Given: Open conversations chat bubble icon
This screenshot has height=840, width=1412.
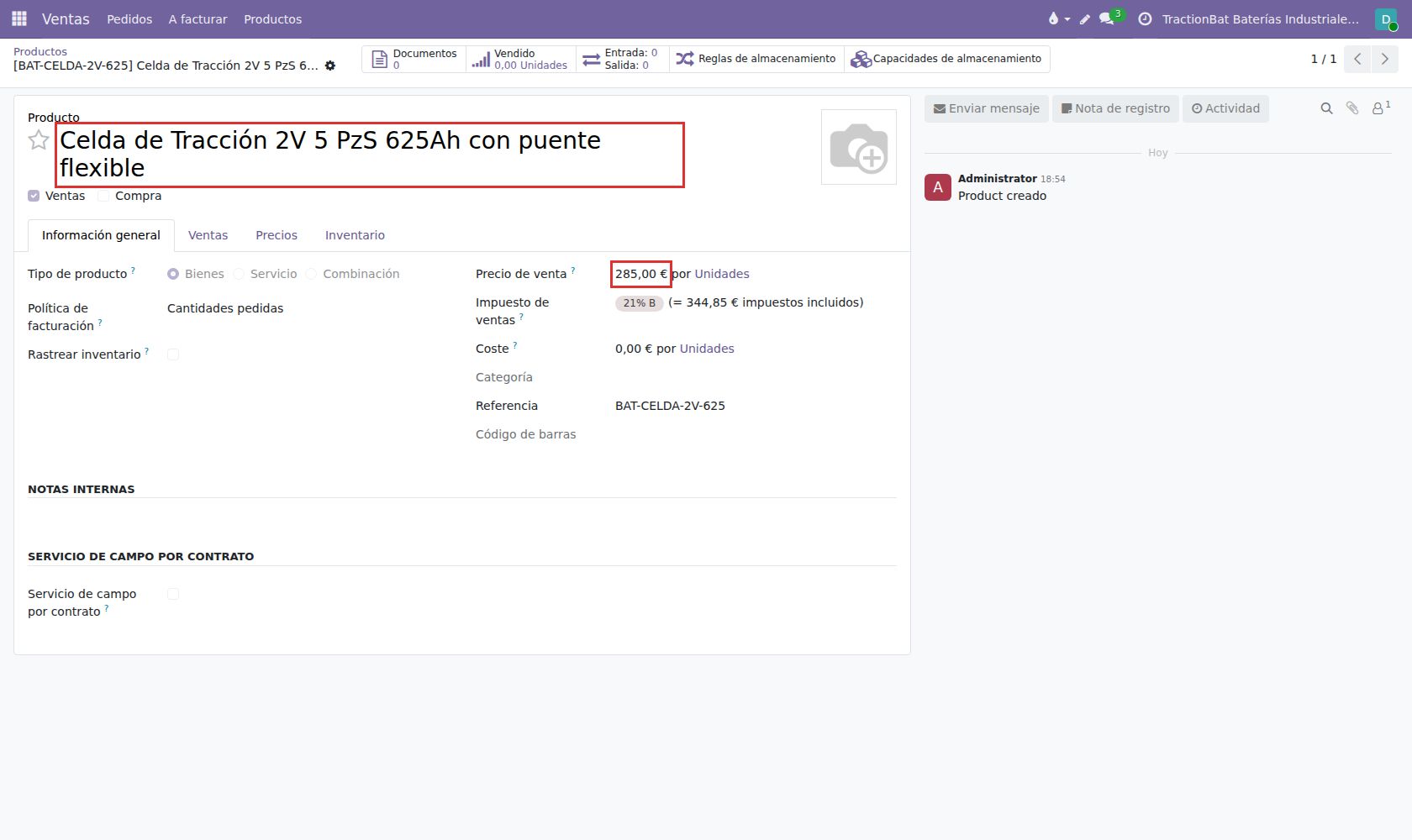Looking at the screenshot, I should coord(1107,18).
